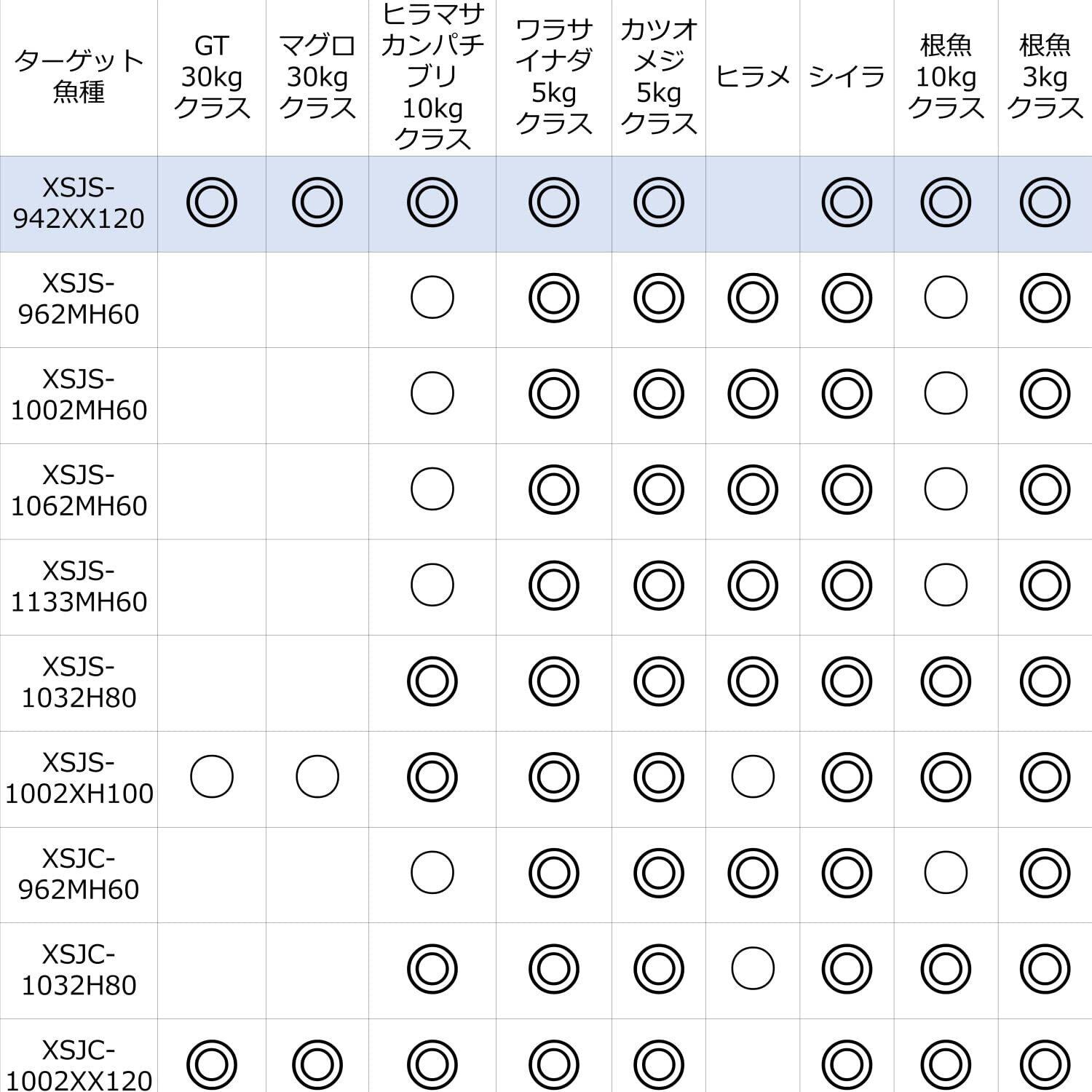The image size is (1092, 1092).
Task: Click ワラサ double circle for XSJC-962MH60
Action: click(x=554, y=872)
